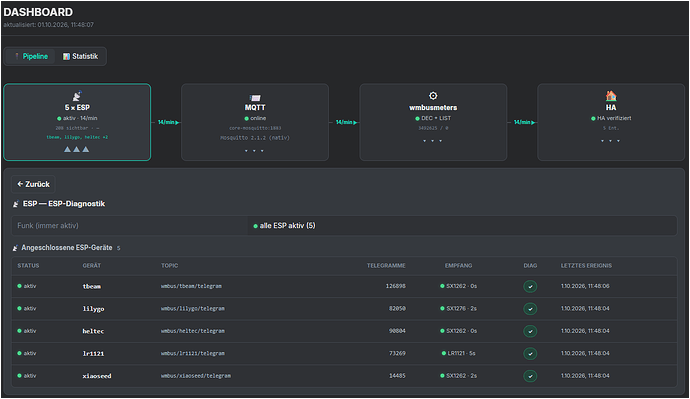Click the DIAG column header
The width and height of the screenshot is (690, 399).
tap(530, 266)
